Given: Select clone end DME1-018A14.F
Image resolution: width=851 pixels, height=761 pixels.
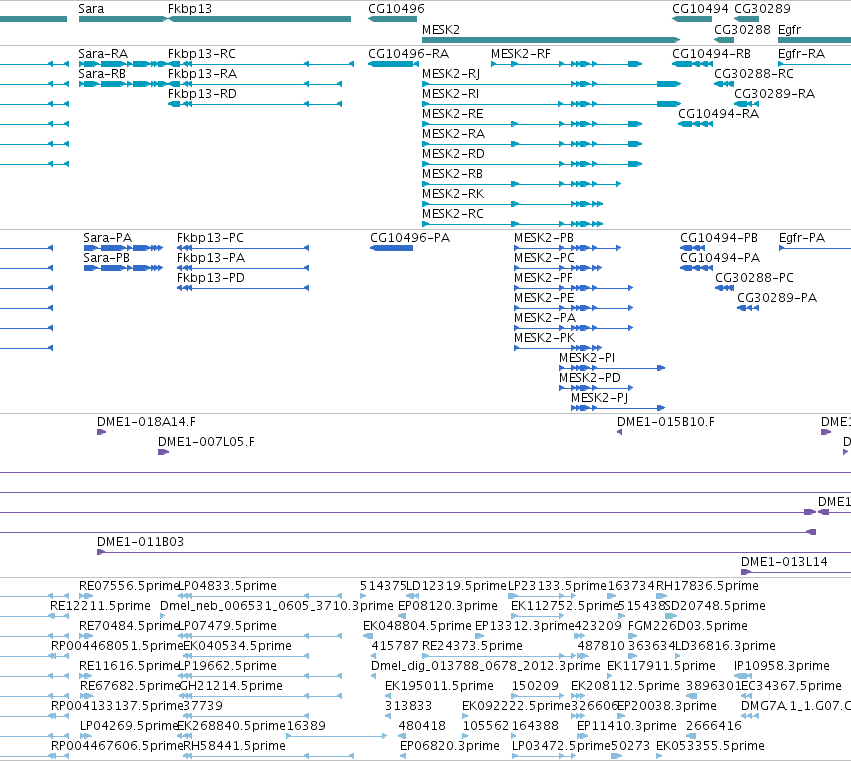Looking at the screenshot, I should (147, 422).
